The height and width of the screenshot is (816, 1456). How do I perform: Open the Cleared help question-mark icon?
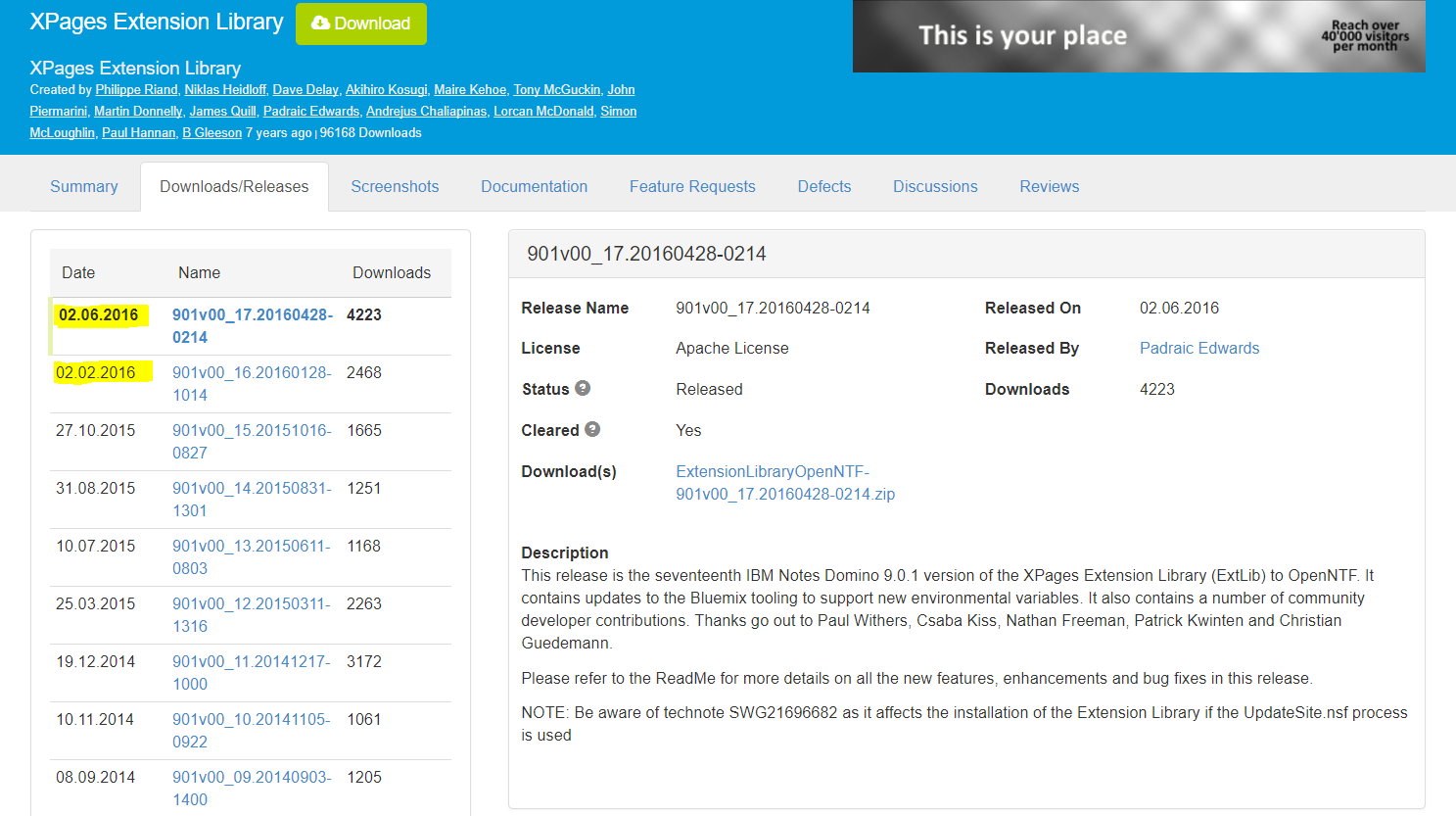pos(592,429)
